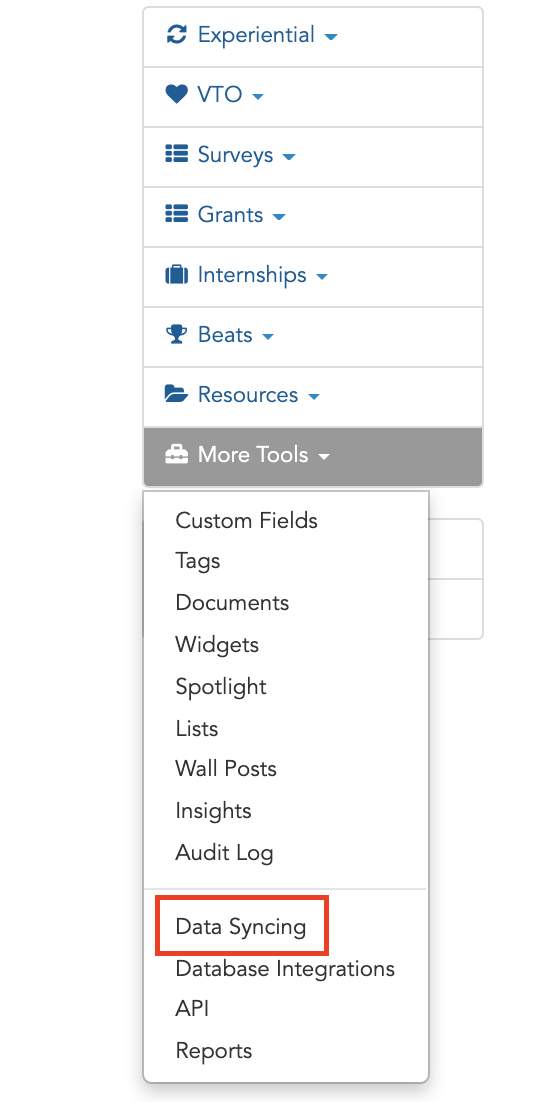Choose Database Integrations menu entry
The image size is (542, 1102).
[x=285, y=968]
